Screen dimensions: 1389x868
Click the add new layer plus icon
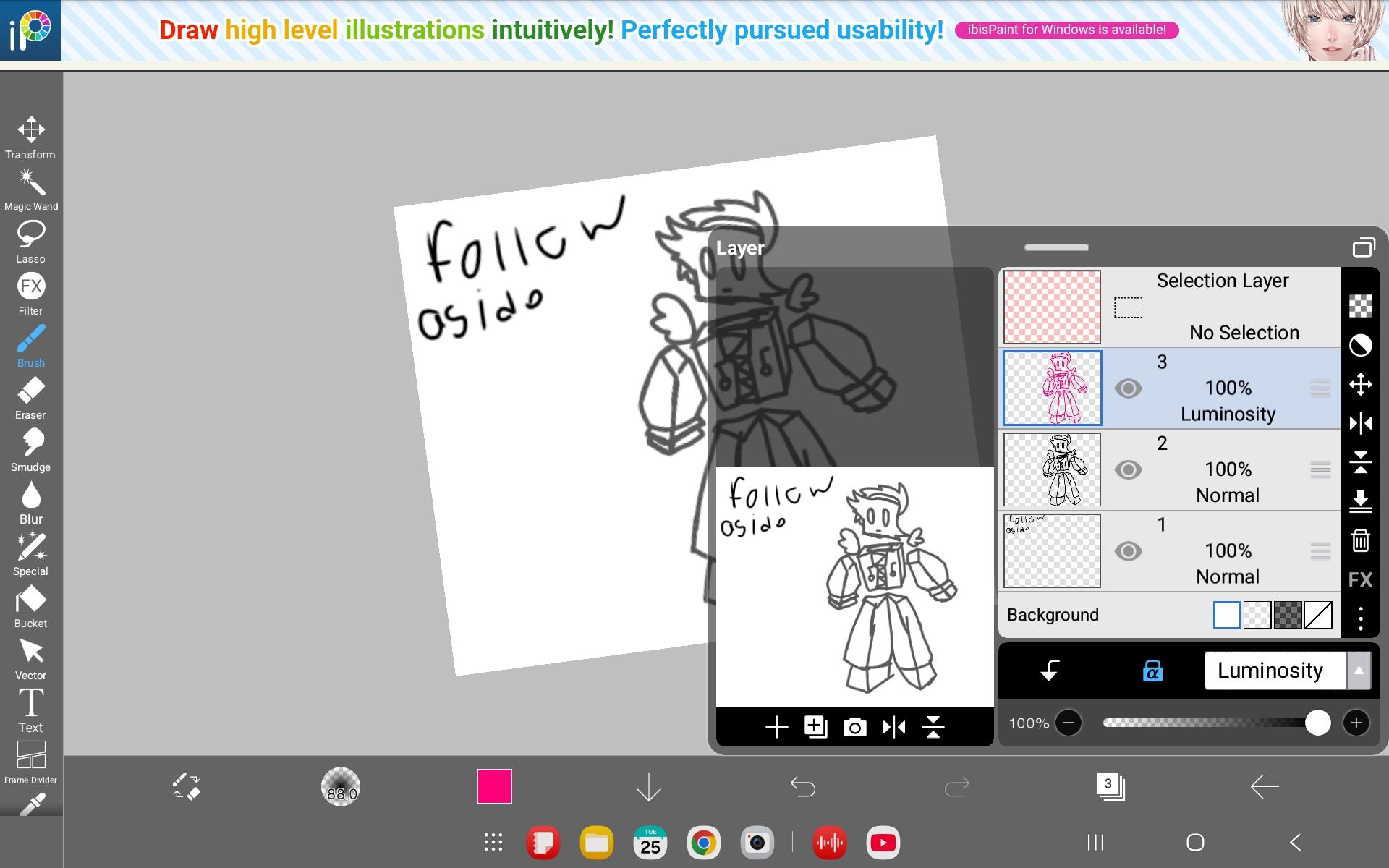coord(776,727)
